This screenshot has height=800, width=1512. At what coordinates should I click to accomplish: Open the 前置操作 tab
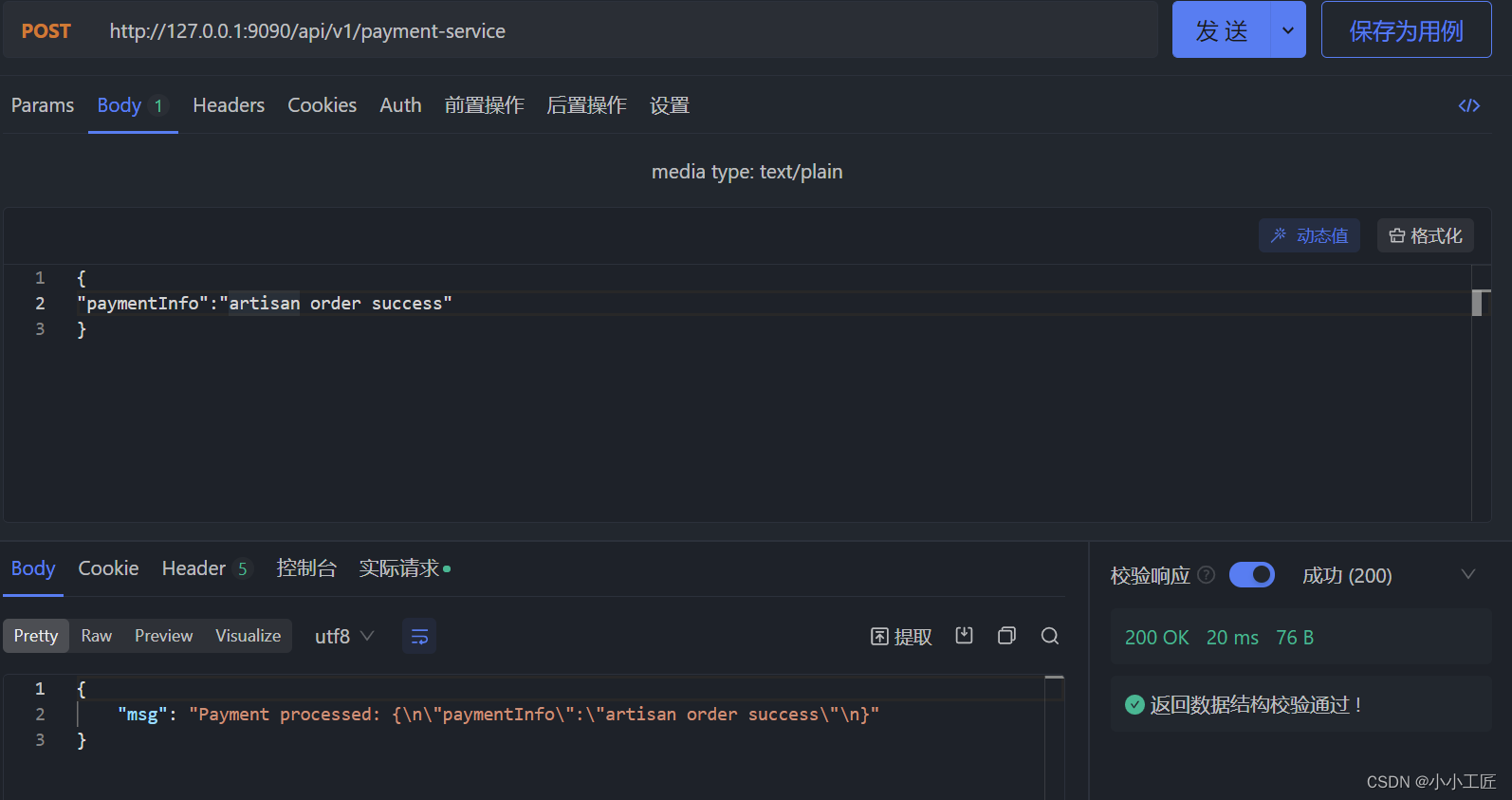484,105
